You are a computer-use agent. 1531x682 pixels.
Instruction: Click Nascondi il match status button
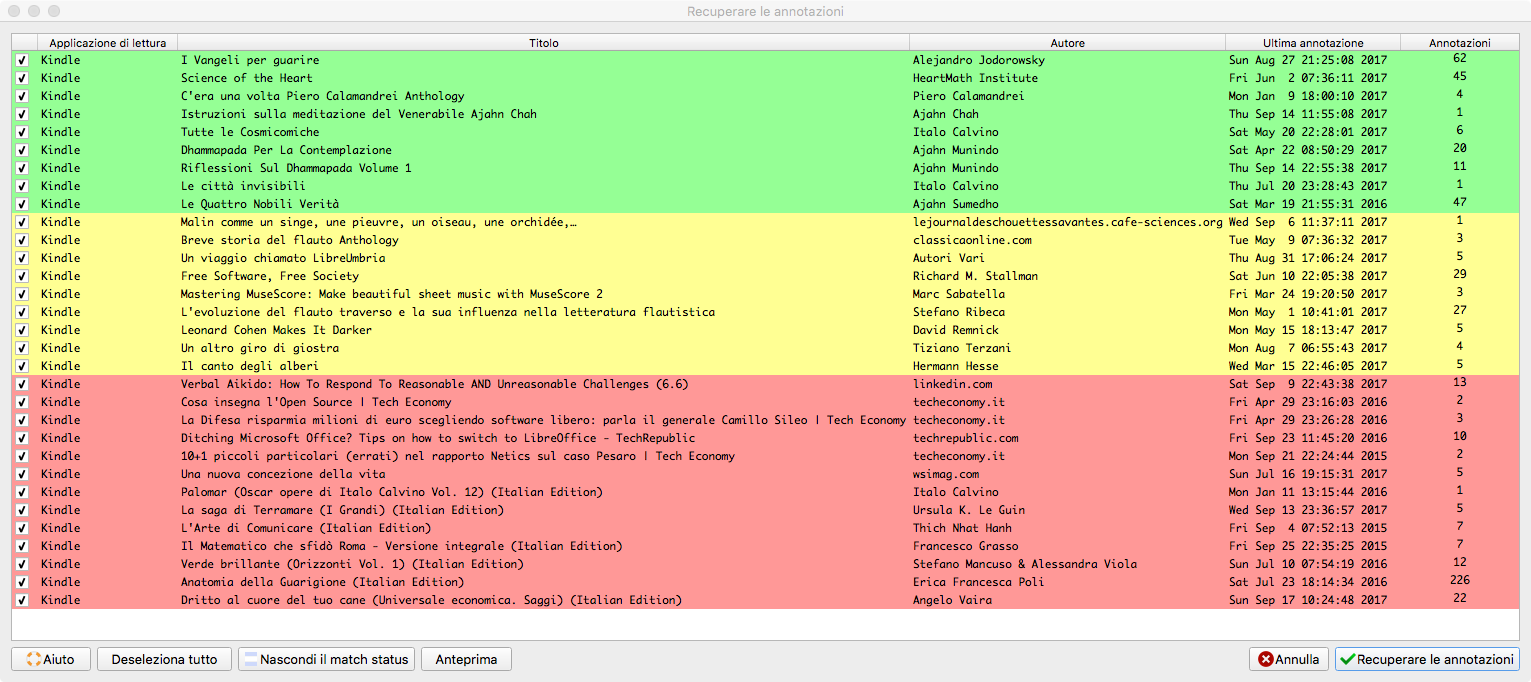(x=326, y=659)
